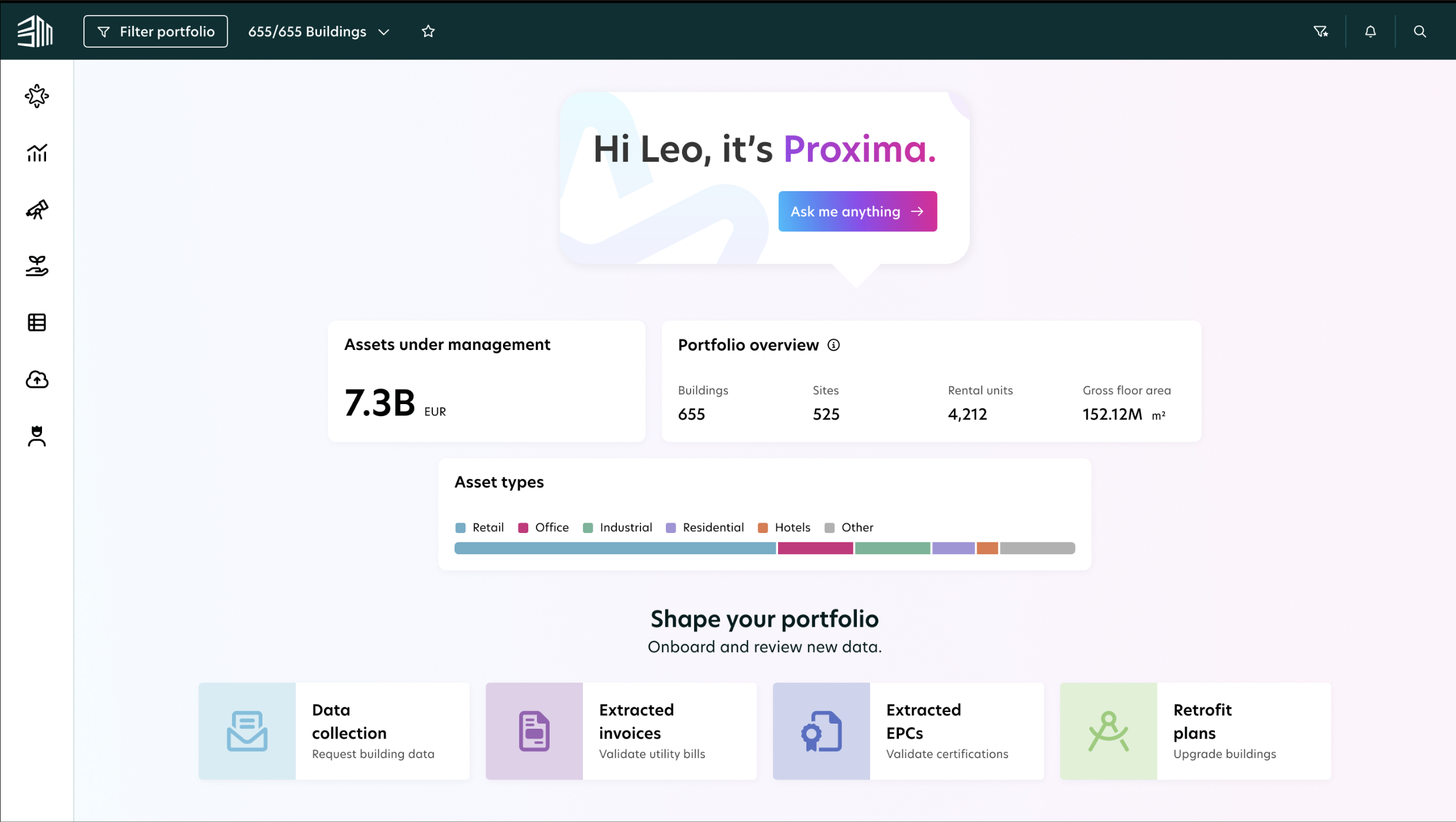Click the 'Upgrade buildings' subtitle
Screen dimensions: 1456x822
[x=1225, y=753]
